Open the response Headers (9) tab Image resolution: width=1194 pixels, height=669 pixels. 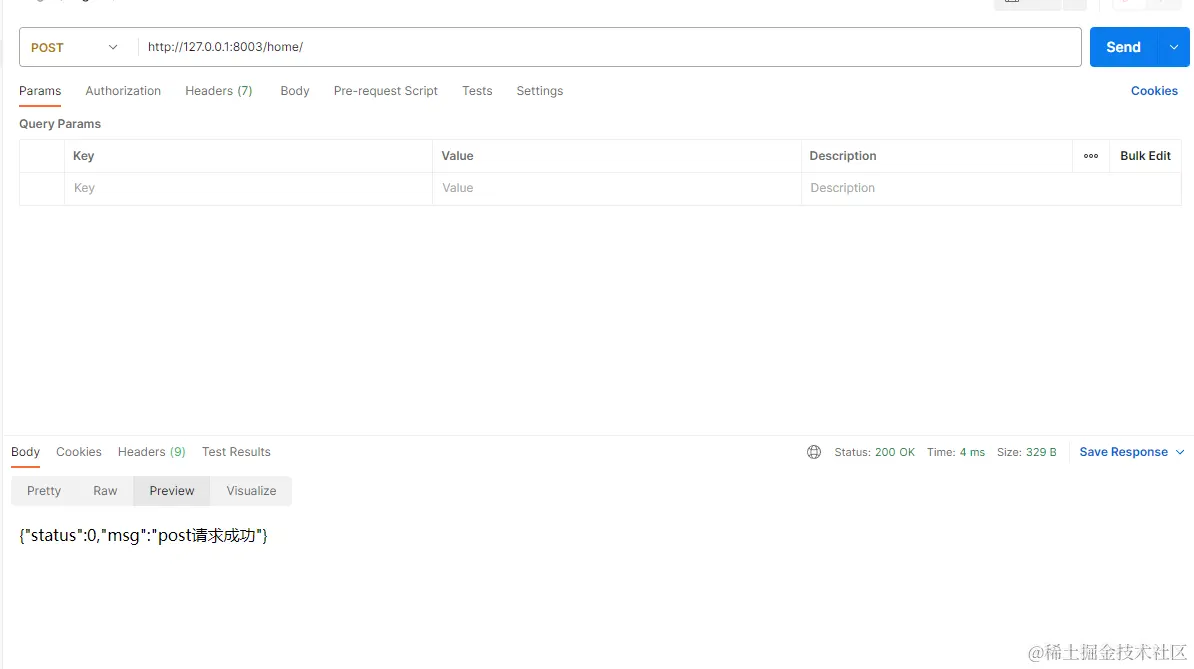coord(152,451)
